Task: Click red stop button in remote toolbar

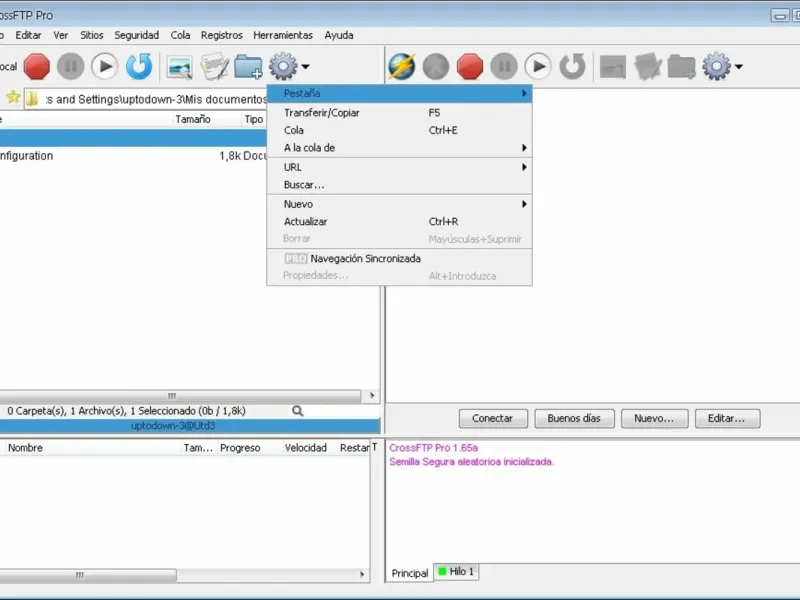Action: [x=470, y=66]
